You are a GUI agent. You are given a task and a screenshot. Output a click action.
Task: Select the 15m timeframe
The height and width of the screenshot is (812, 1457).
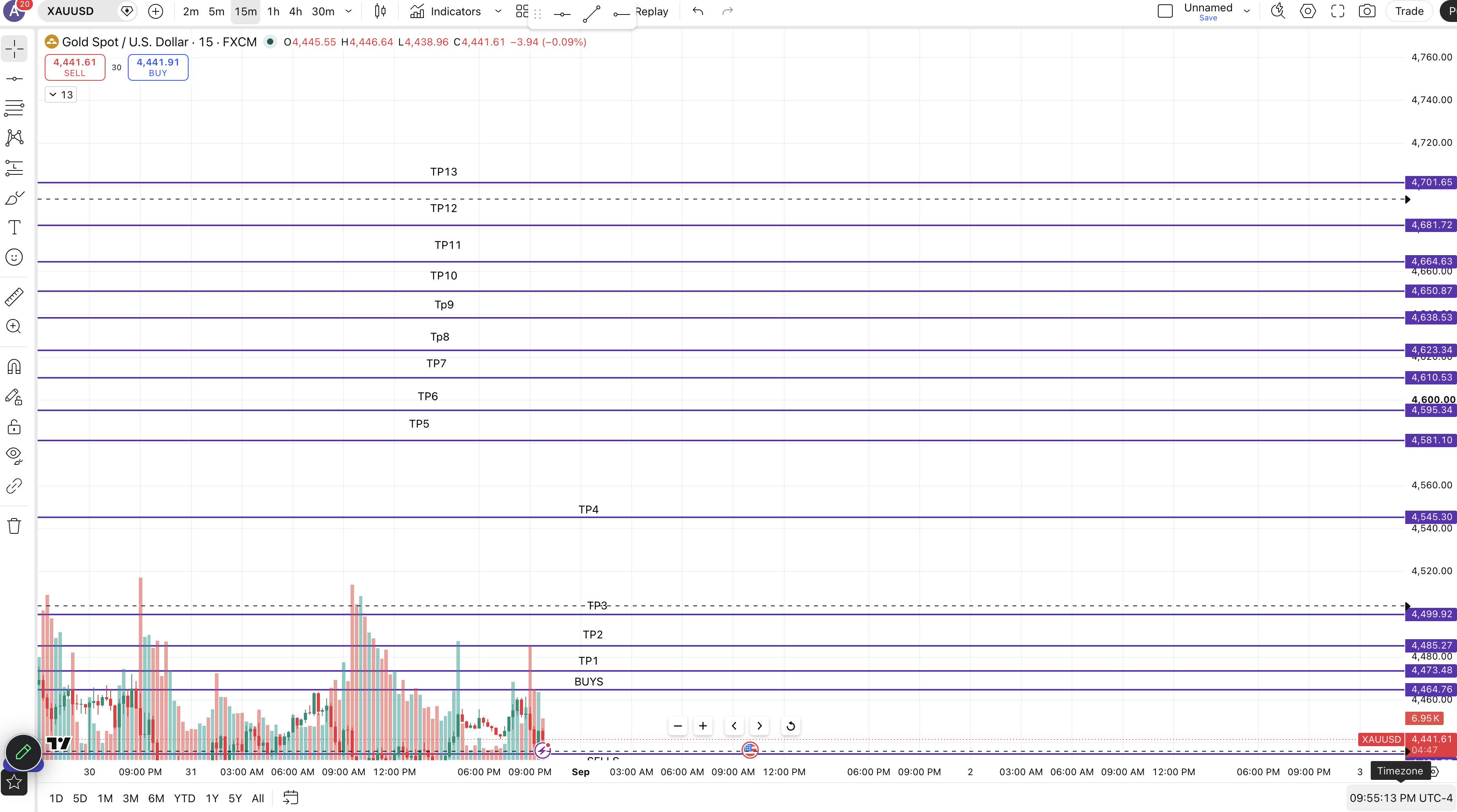245,11
